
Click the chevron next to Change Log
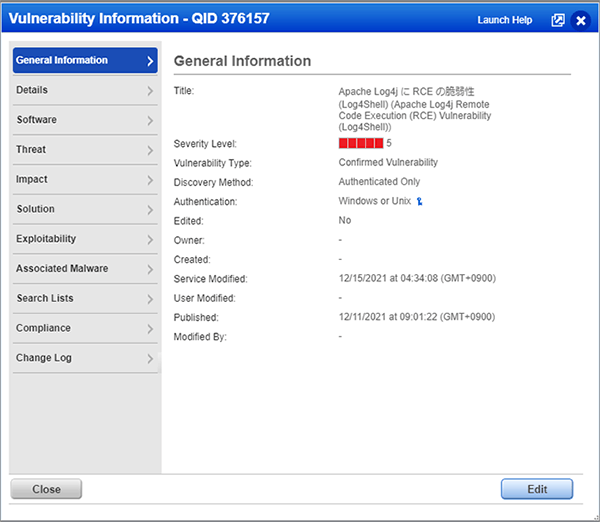coord(150,359)
